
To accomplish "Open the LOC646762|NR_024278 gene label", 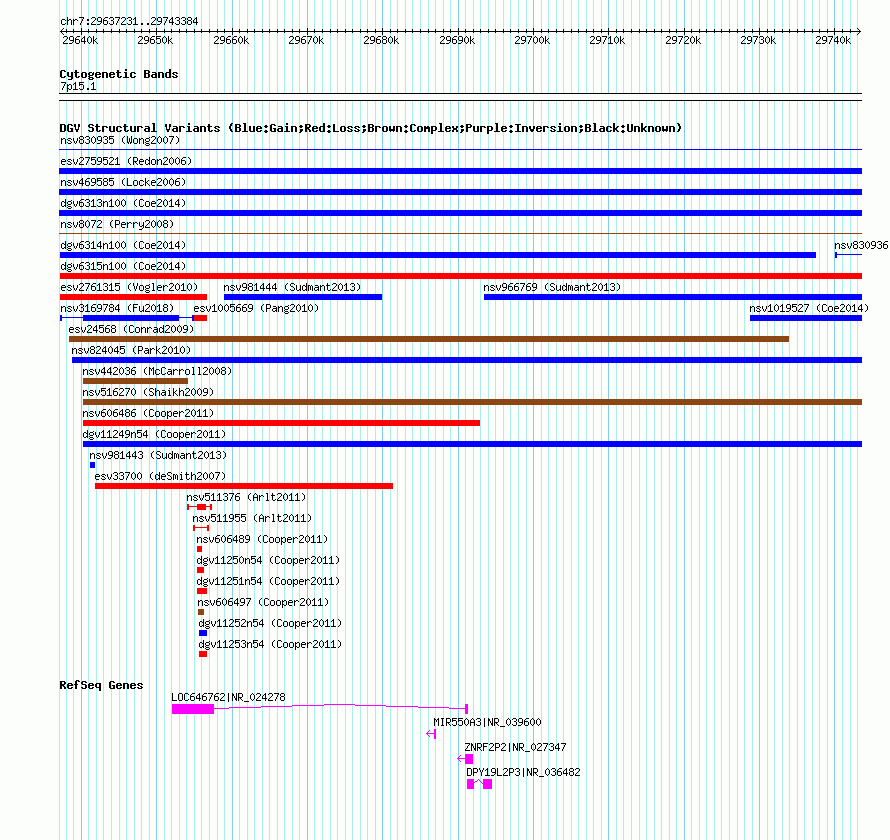I will [228, 697].
